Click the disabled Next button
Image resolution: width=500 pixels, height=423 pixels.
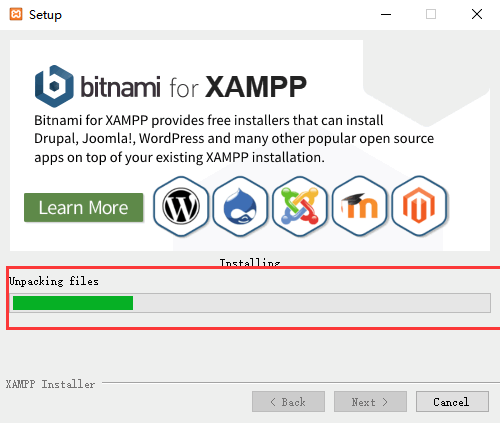click(370, 402)
